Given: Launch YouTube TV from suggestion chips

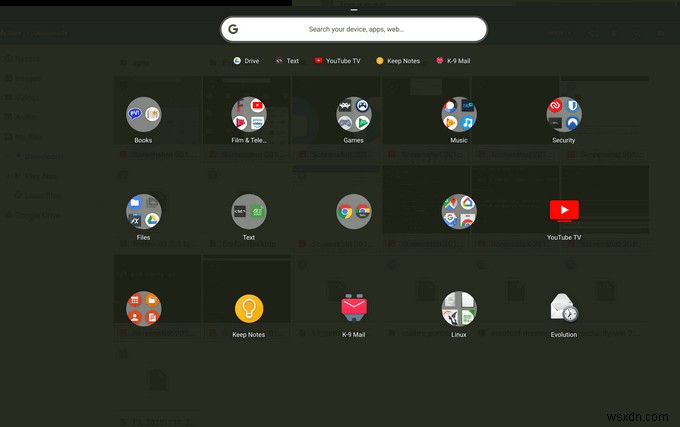Looking at the screenshot, I should pyautogui.click(x=337, y=61).
